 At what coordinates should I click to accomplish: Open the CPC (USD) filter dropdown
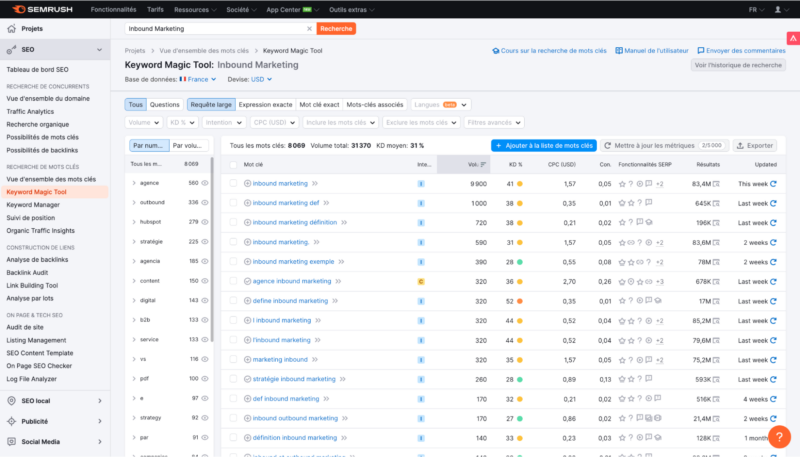click(274, 122)
